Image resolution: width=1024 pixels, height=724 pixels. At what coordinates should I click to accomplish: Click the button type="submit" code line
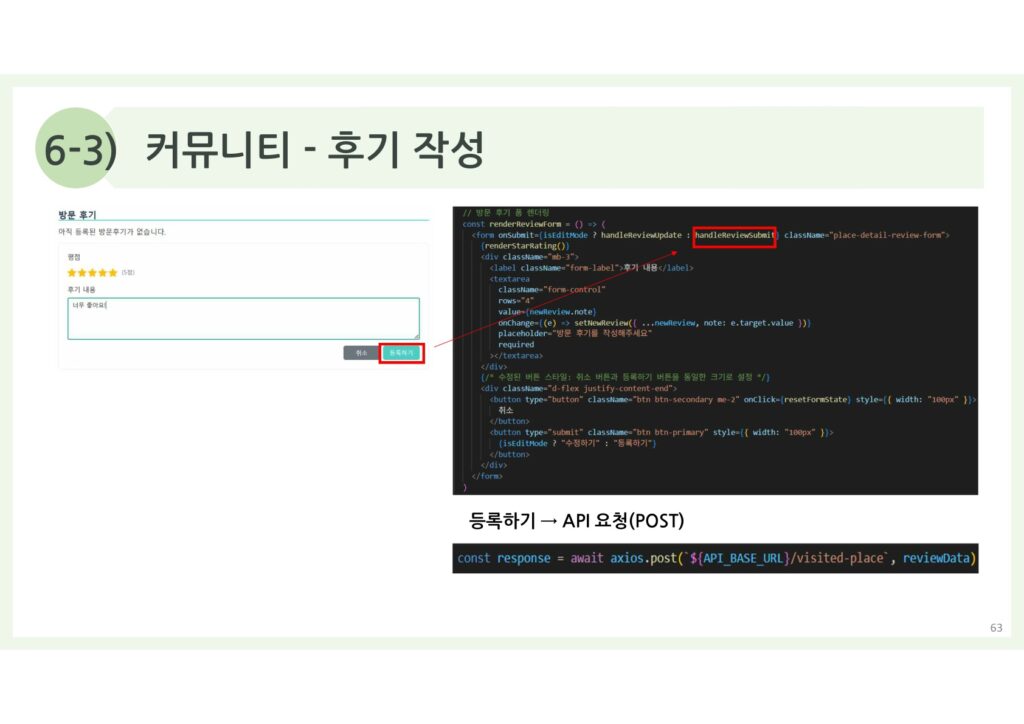click(662, 432)
